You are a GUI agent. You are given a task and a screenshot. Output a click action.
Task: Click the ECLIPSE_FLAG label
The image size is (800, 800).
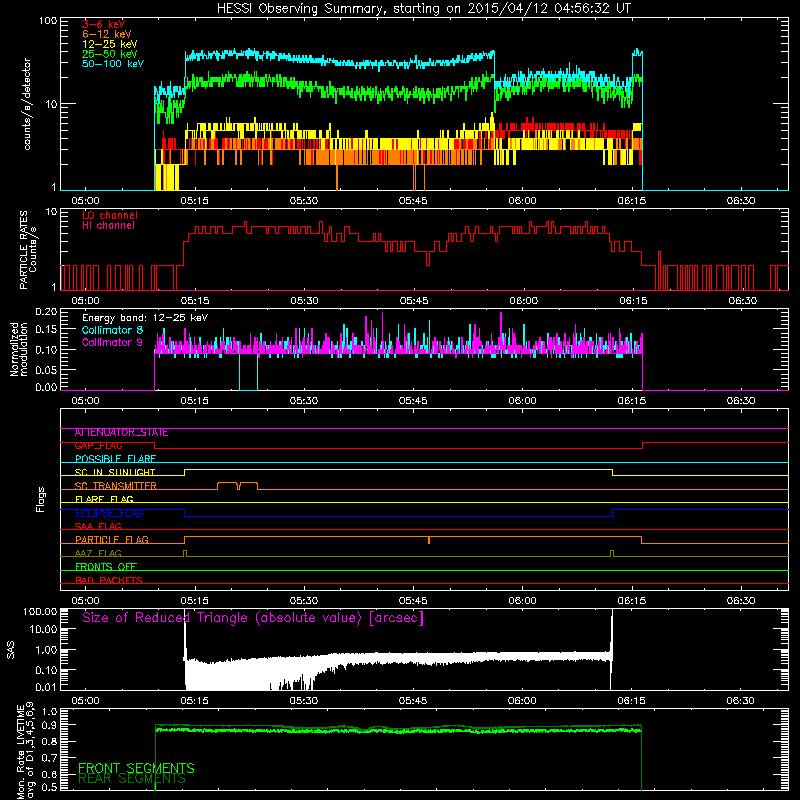click(109, 513)
